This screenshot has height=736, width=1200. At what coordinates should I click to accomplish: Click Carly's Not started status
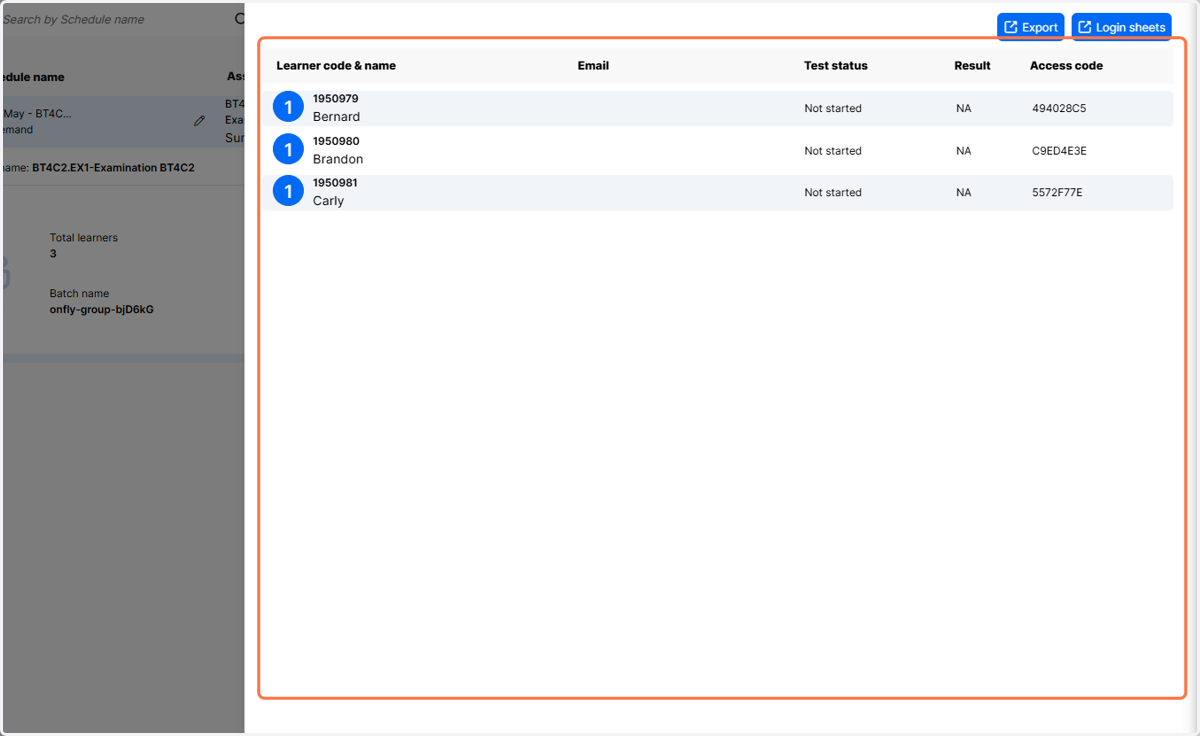coord(833,192)
